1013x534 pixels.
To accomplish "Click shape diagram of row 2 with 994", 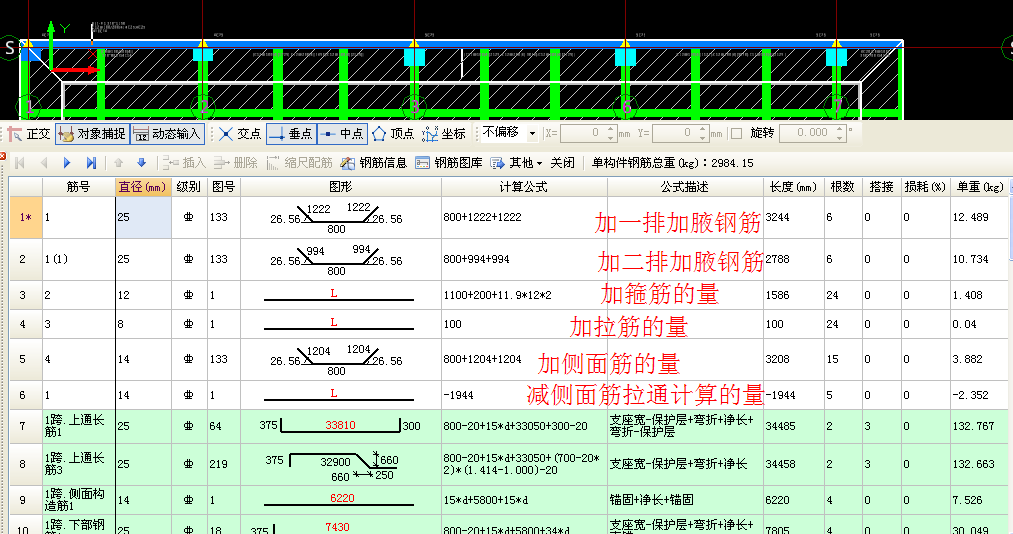I will 340,259.
